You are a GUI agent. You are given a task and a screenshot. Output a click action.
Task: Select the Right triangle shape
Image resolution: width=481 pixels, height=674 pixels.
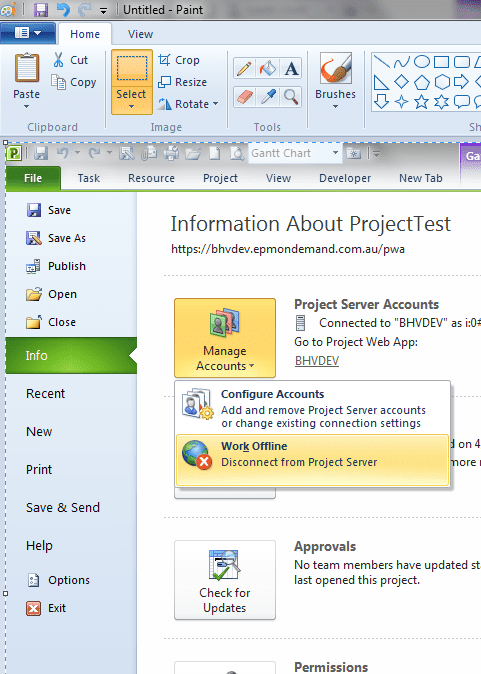pos(381,82)
